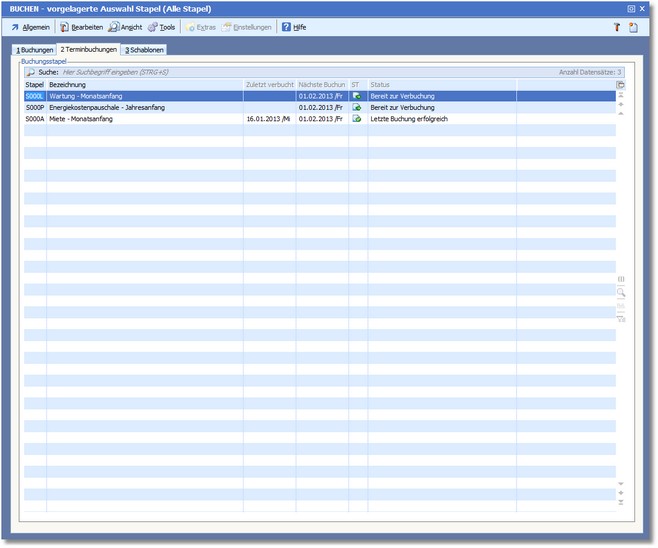
Task: Click the search icon next to Suche
Action: click(30, 72)
